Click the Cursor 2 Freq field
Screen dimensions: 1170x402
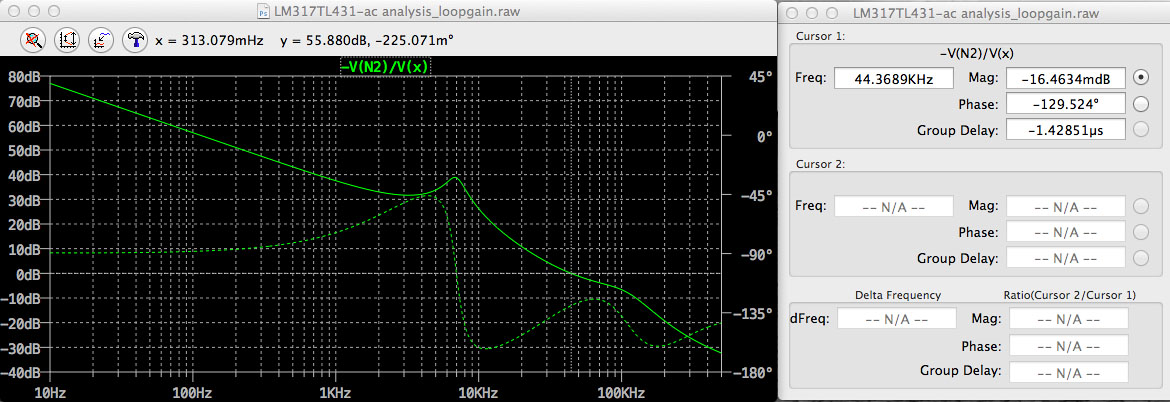coord(894,207)
